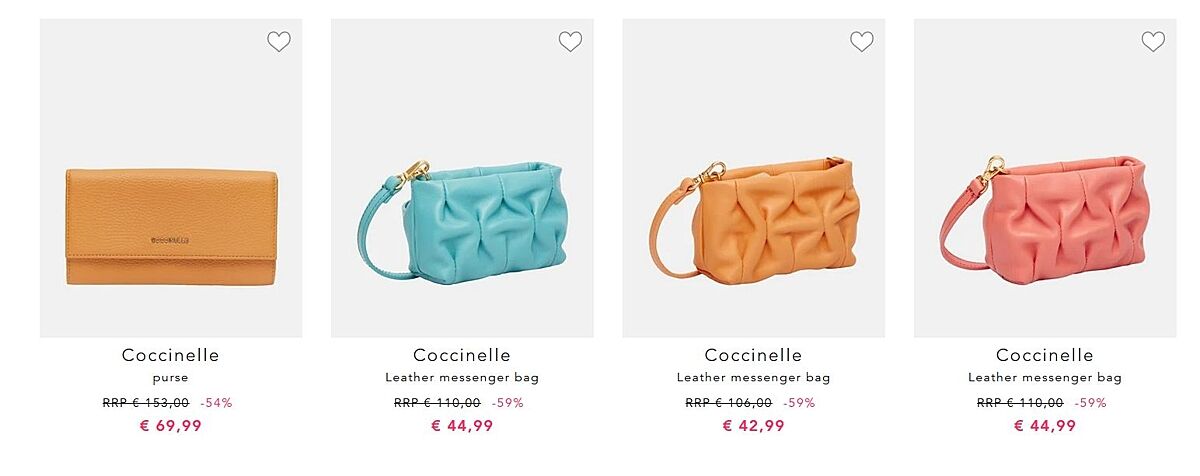Open 'Leather messenger bag' priced € 42,99
1200x476 pixels.
point(753,378)
